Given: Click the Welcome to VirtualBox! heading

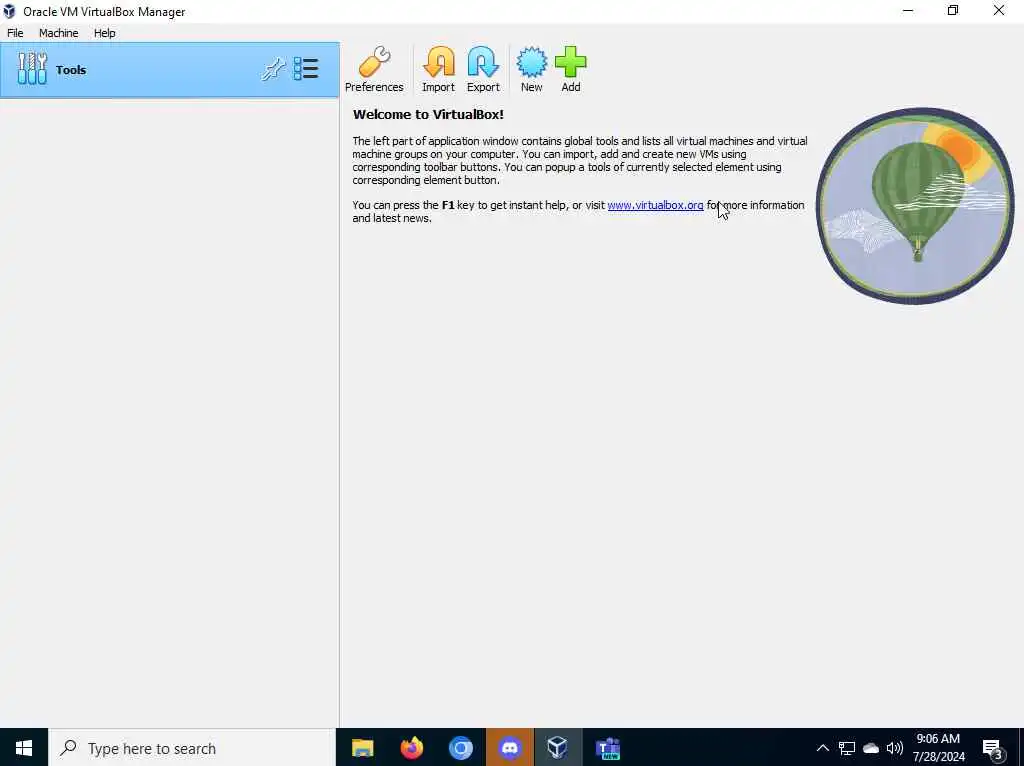Looking at the screenshot, I should [x=428, y=114].
